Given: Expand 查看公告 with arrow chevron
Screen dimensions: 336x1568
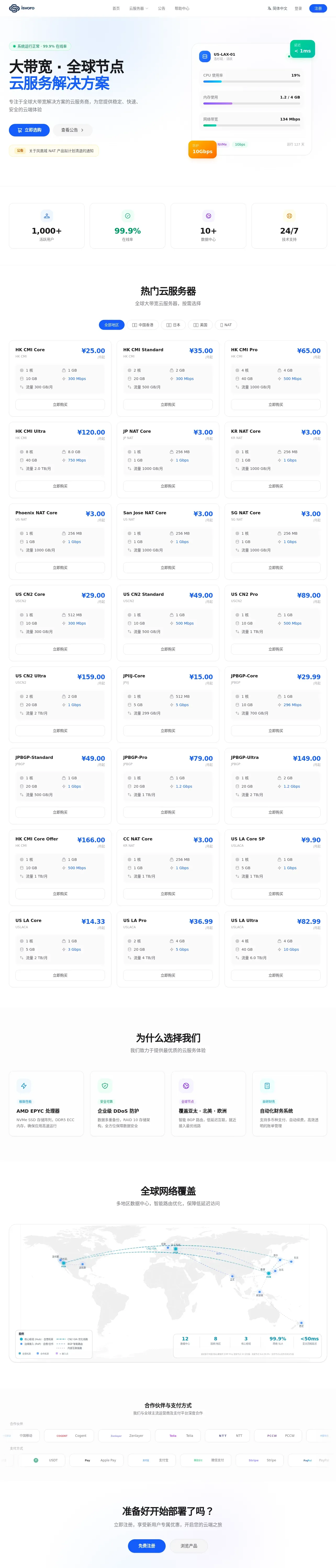Looking at the screenshot, I should (72, 130).
